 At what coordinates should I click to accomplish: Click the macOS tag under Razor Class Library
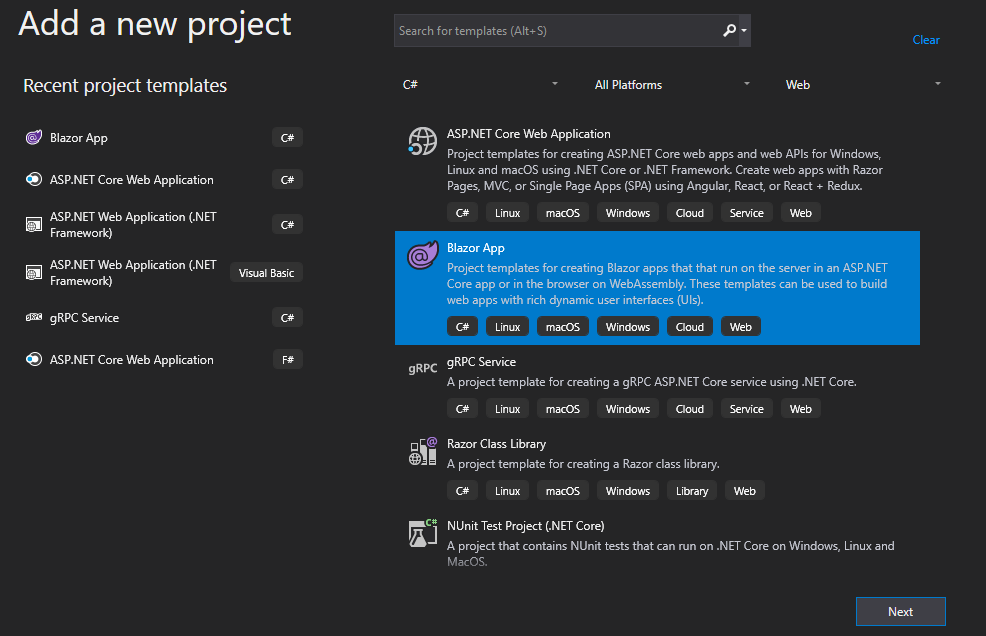coord(563,491)
